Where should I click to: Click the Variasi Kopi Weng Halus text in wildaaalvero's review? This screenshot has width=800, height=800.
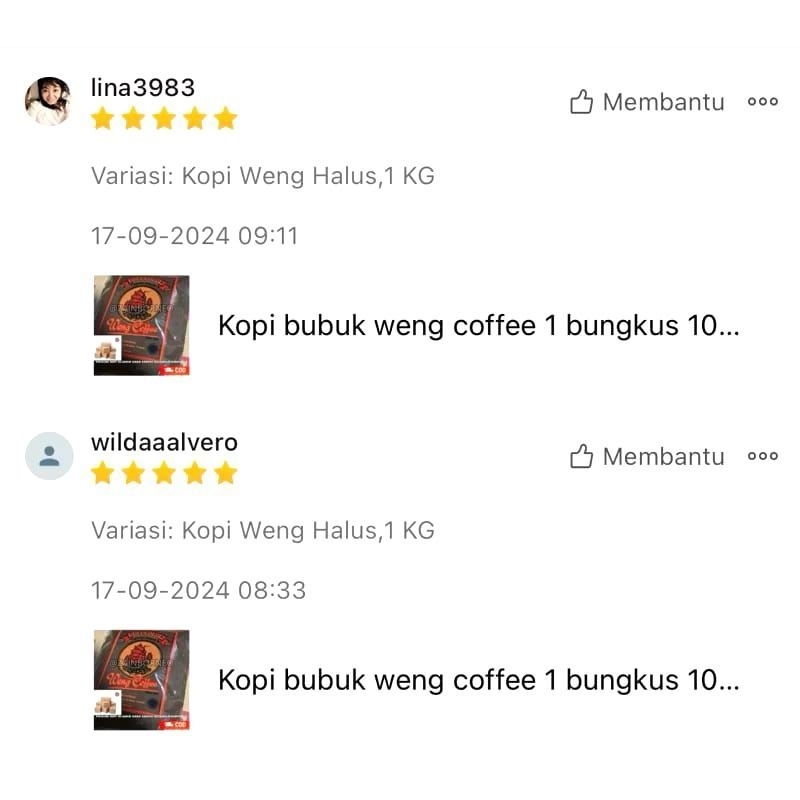263,531
